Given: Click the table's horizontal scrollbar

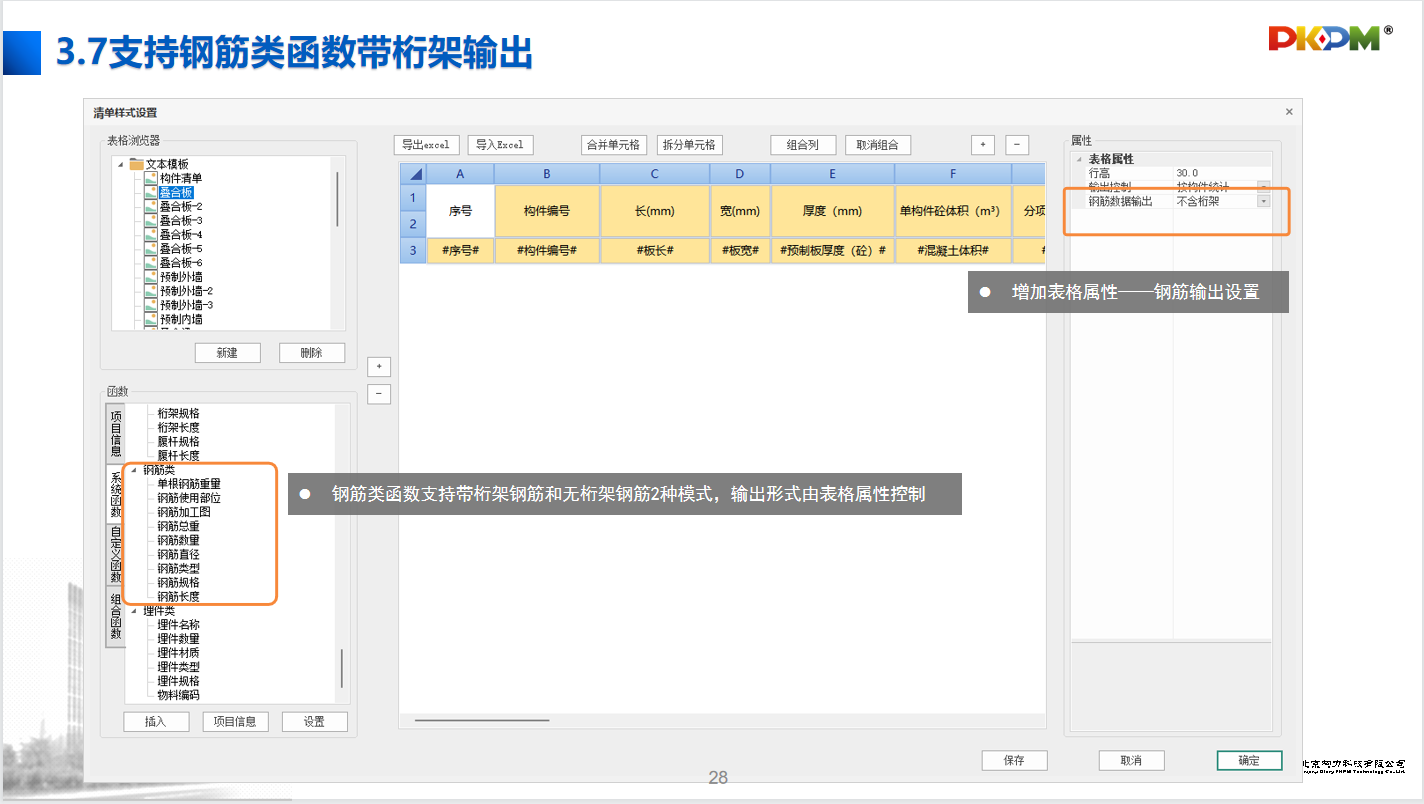Looking at the screenshot, I should 482,719.
